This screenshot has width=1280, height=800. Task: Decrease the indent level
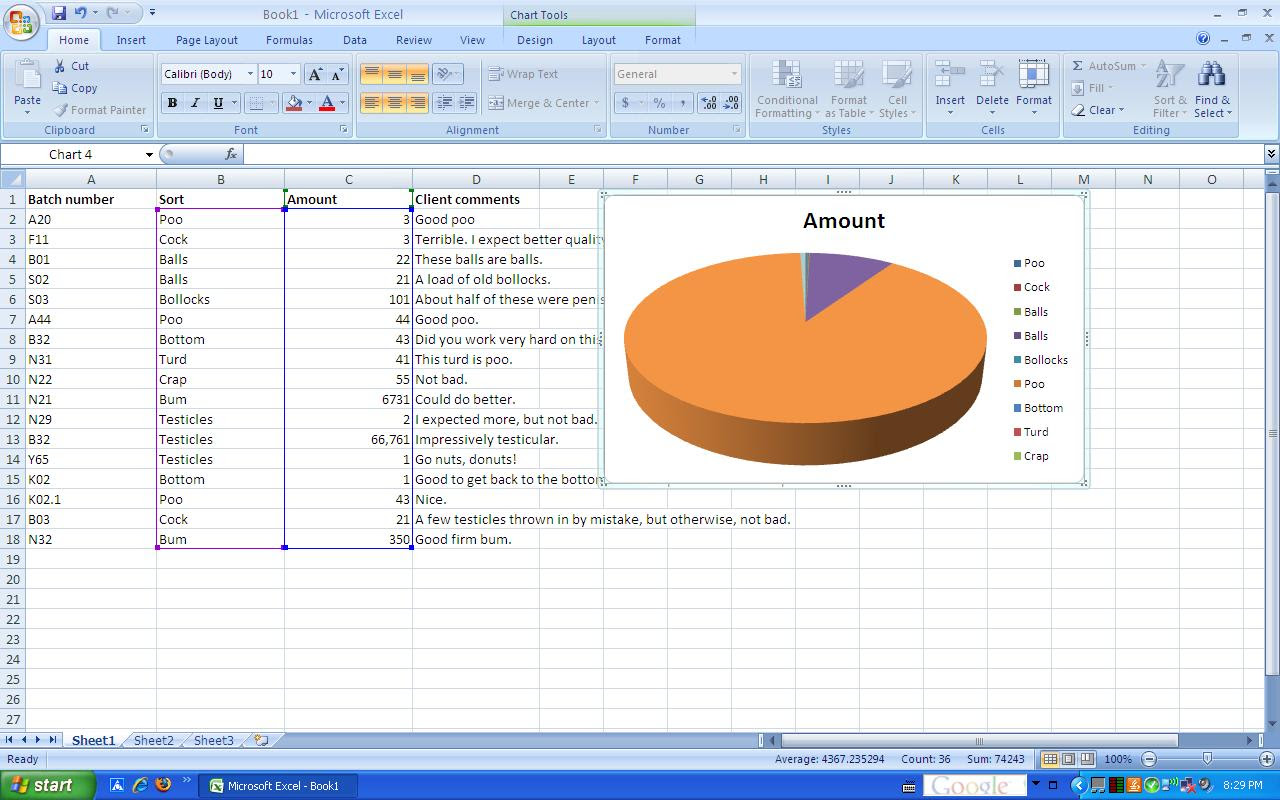[x=444, y=103]
